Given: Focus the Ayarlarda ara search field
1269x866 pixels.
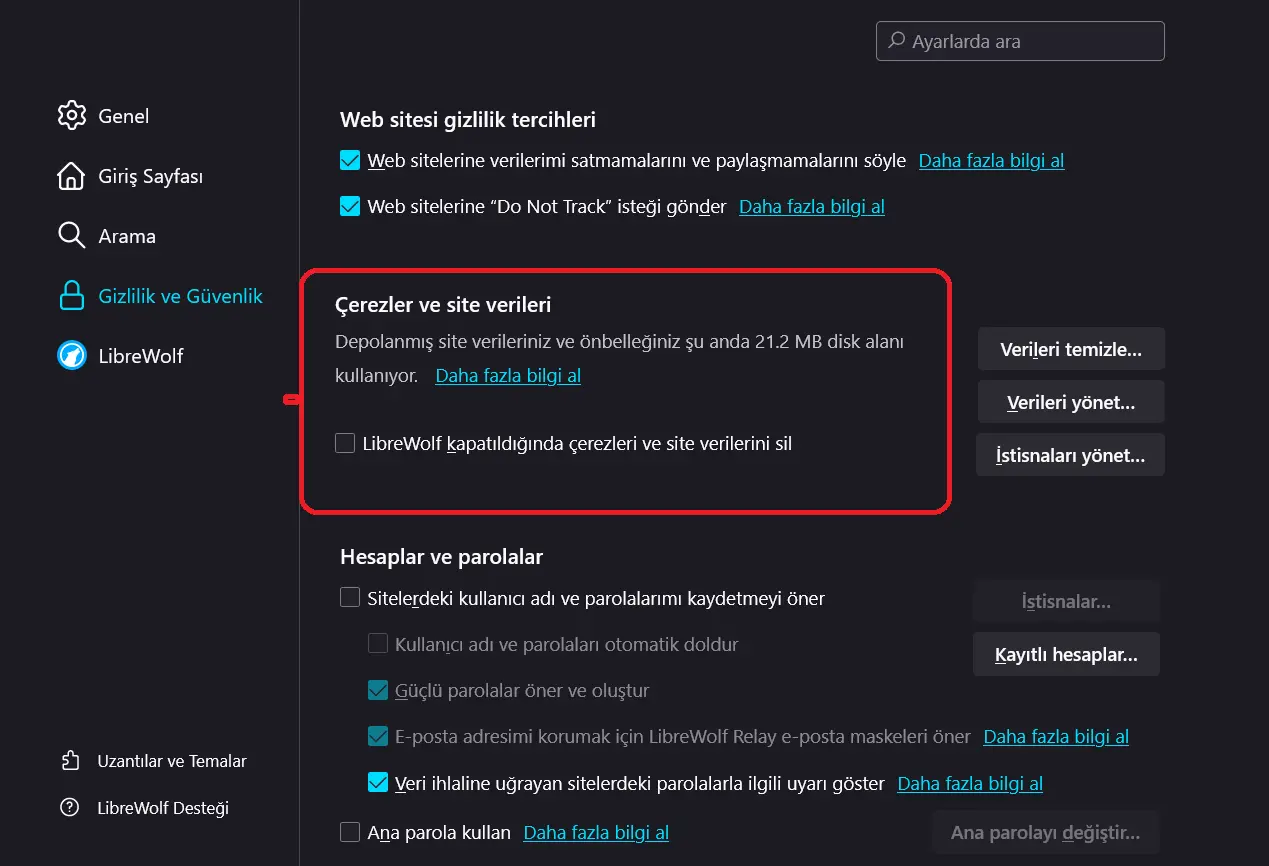Looking at the screenshot, I should (x=1020, y=42).
